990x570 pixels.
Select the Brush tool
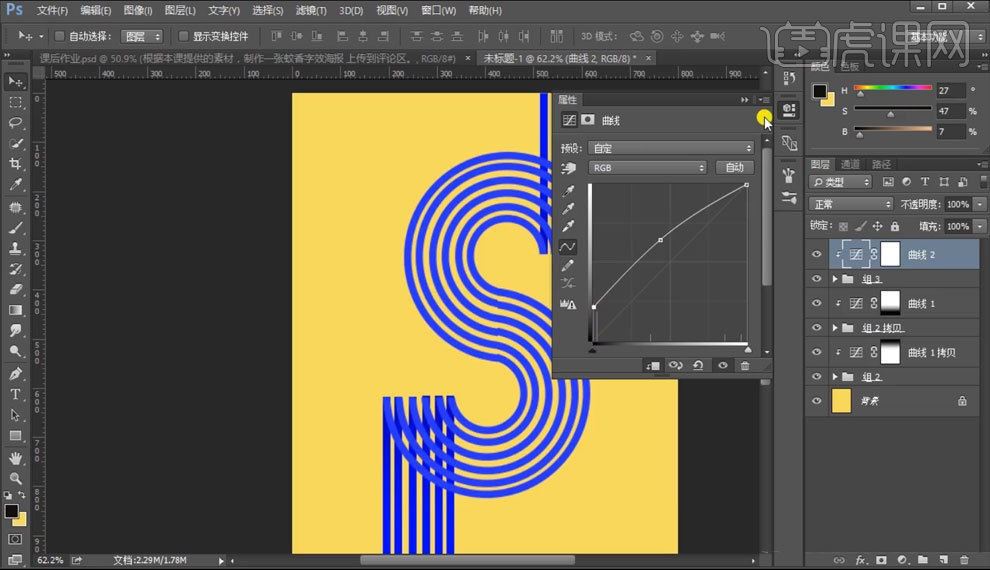pos(15,227)
